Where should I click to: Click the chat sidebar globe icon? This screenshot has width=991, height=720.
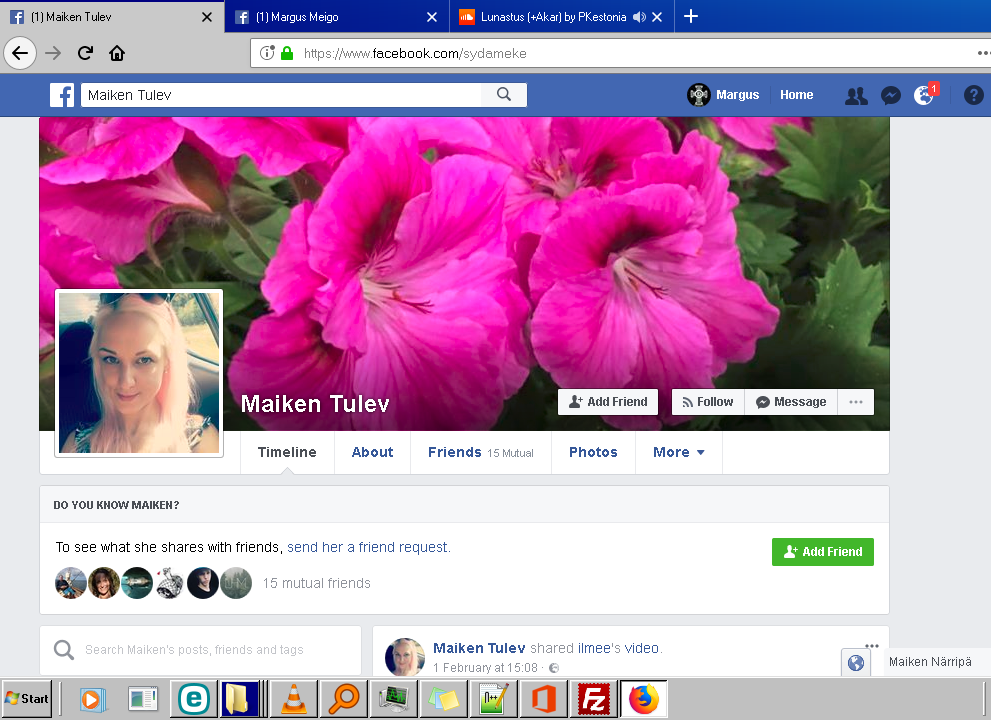[856, 662]
